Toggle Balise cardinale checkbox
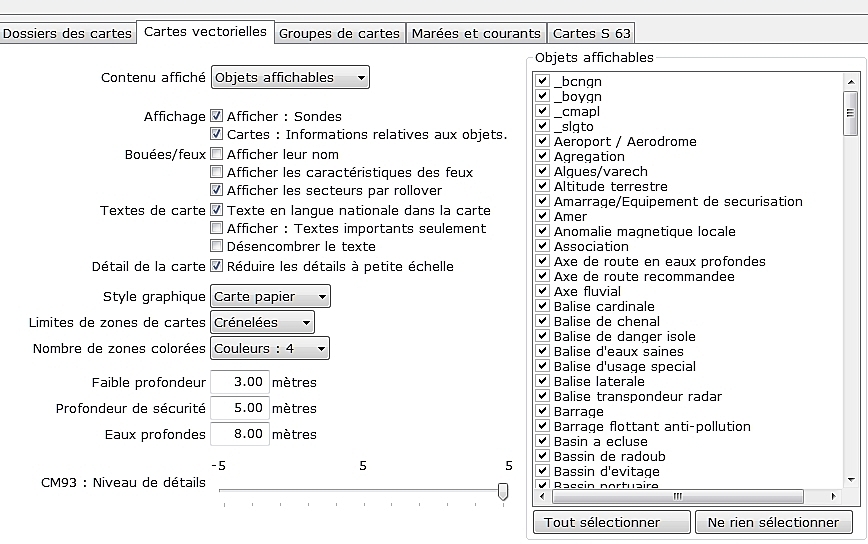Image resolution: width=868 pixels, height=544 pixels. point(542,305)
